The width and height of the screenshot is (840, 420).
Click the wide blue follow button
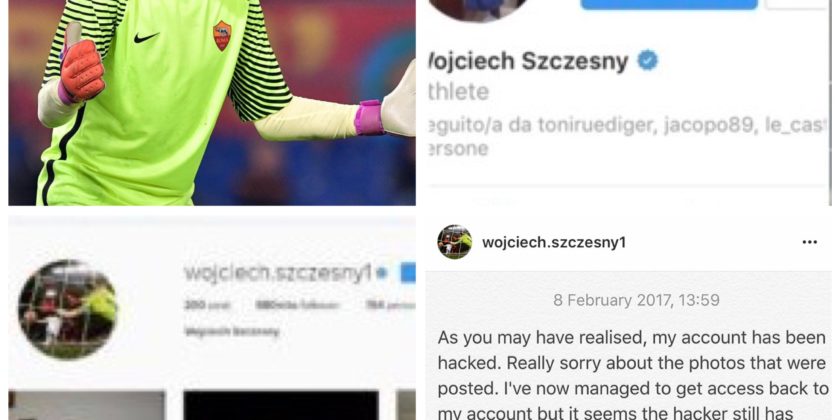pos(669,5)
